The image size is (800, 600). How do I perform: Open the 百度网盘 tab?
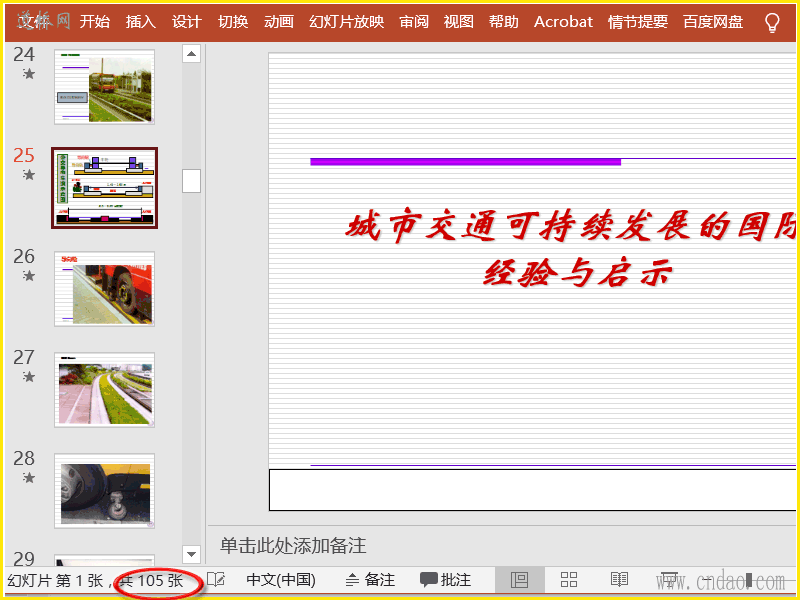pyautogui.click(x=713, y=22)
